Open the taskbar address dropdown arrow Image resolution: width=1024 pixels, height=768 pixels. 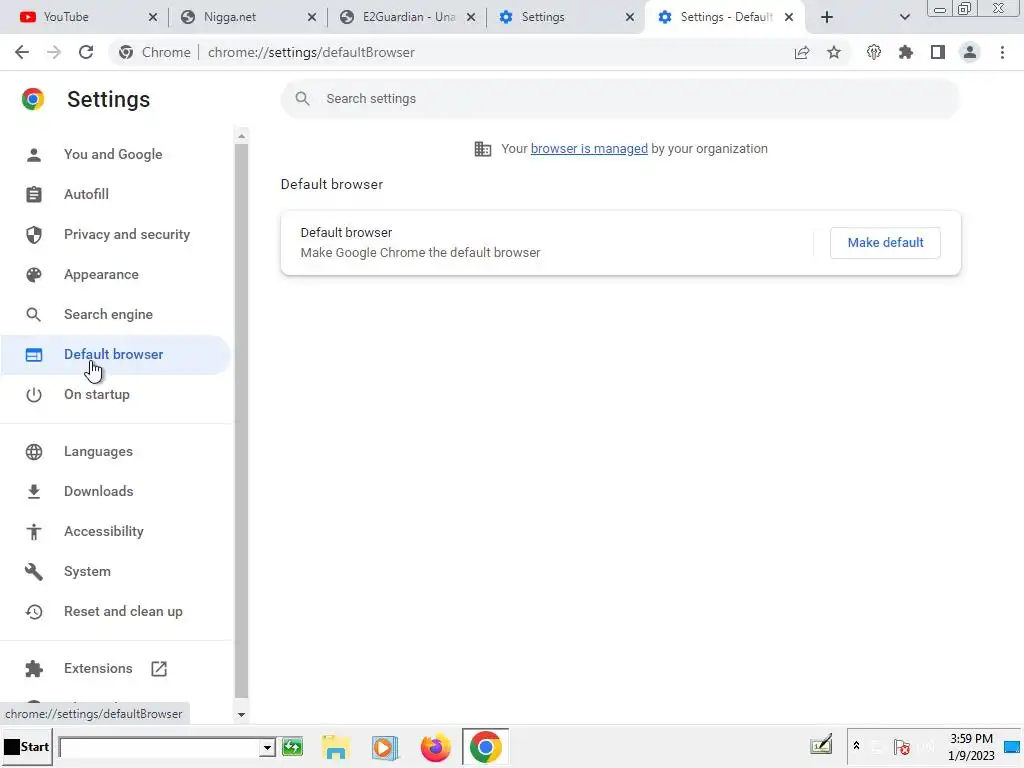coord(267,747)
